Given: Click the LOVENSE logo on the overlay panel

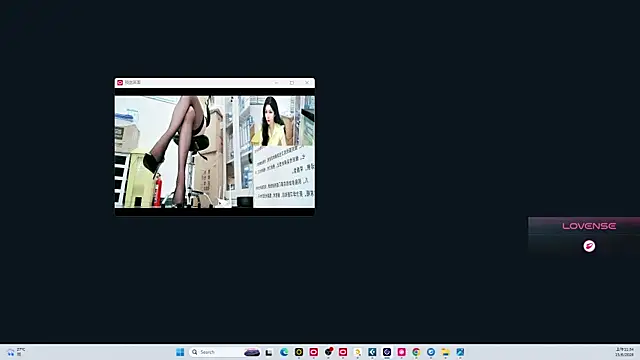Looking at the screenshot, I should click(589, 226).
